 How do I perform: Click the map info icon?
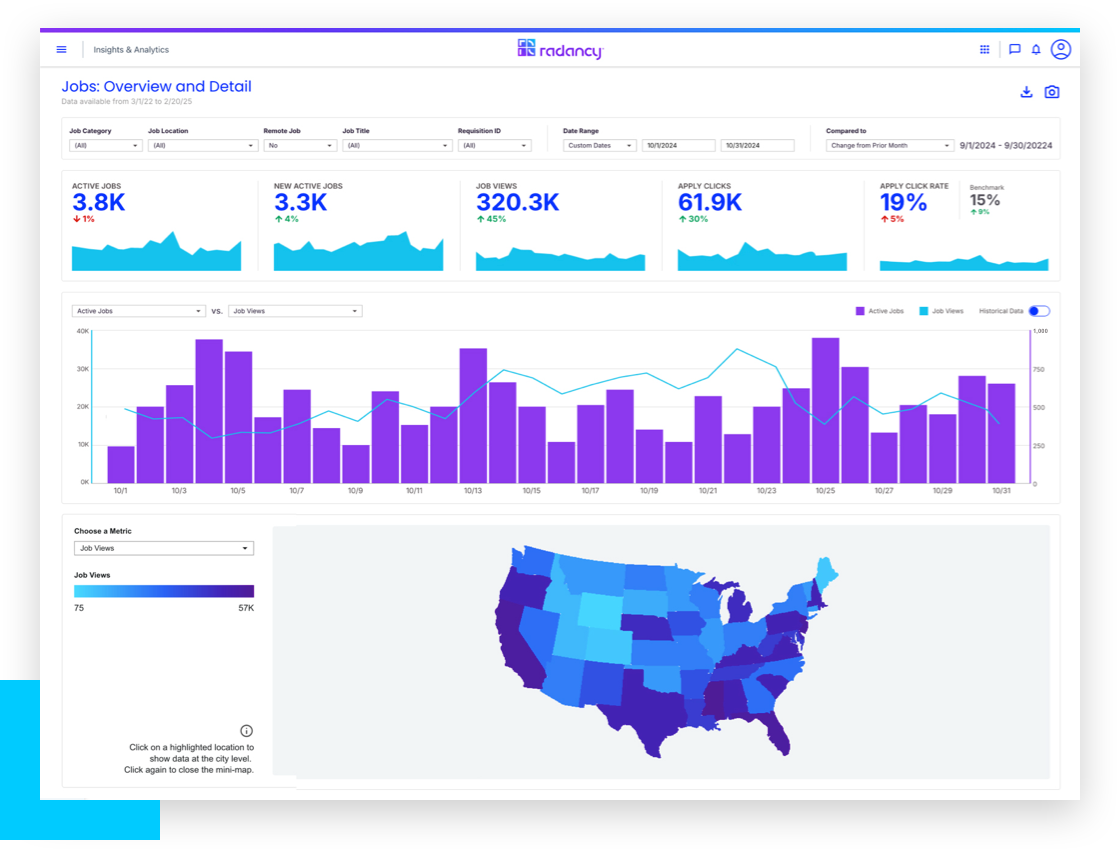tap(247, 731)
